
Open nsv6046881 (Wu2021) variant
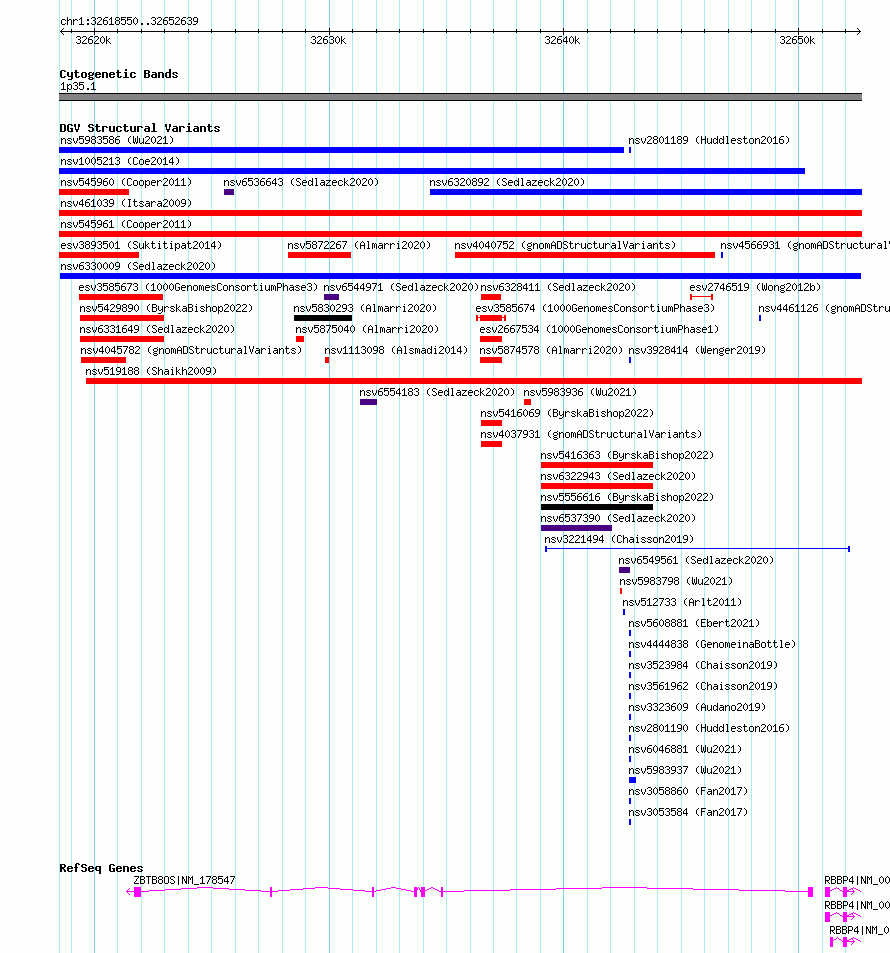(x=685, y=749)
